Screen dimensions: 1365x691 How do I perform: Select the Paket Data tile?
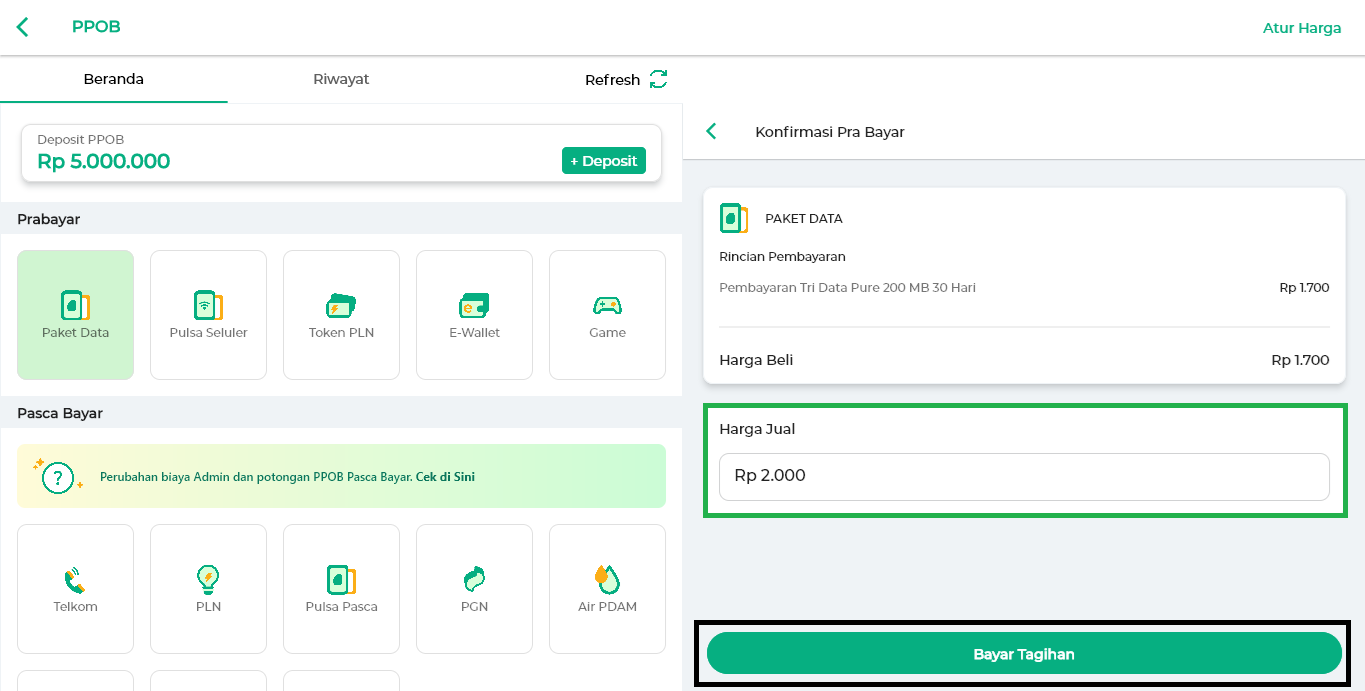(x=75, y=315)
